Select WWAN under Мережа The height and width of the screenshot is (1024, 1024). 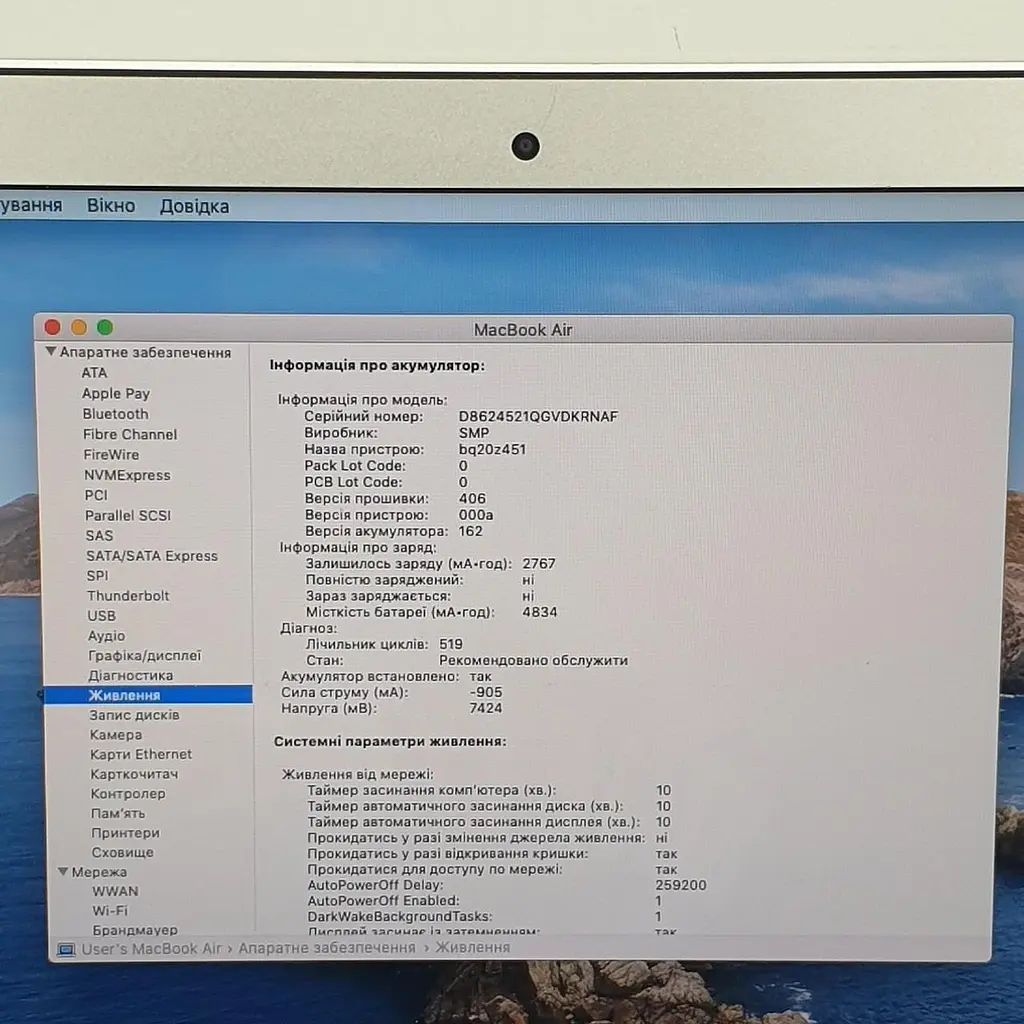[x=115, y=891]
